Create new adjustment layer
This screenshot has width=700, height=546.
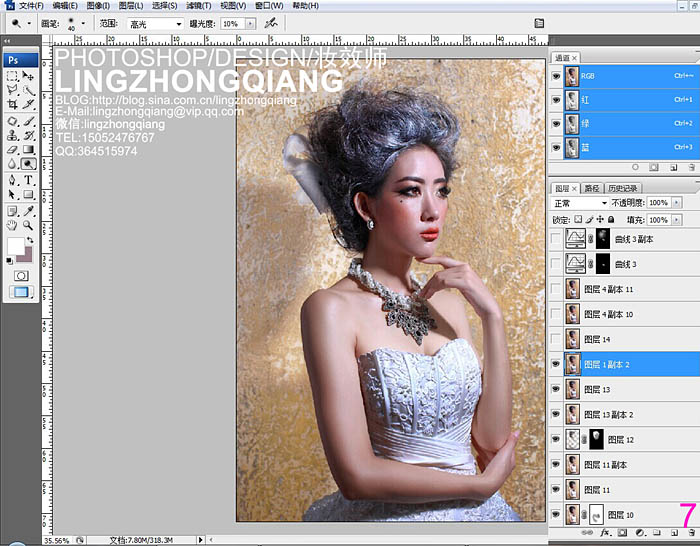[640, 532]
